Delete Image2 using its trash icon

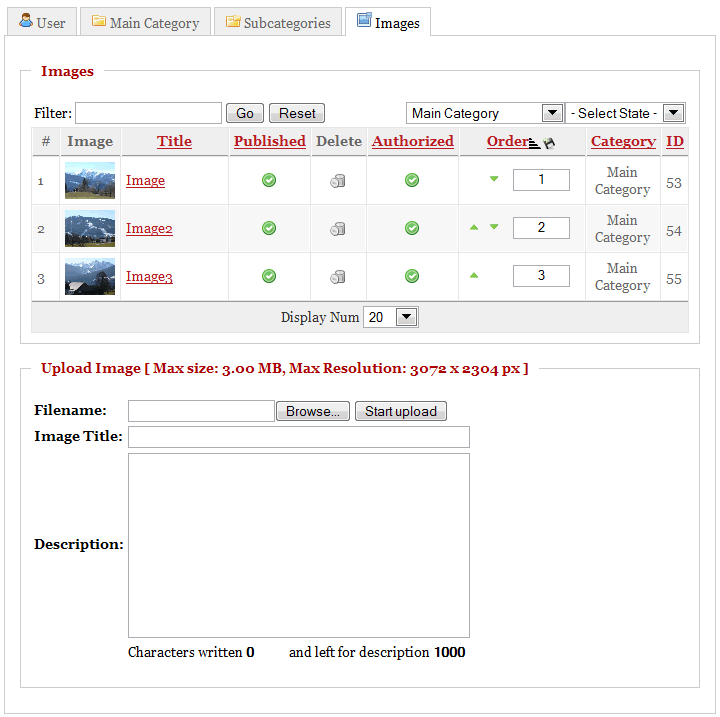pyautogui.click(x=338, y=228)
